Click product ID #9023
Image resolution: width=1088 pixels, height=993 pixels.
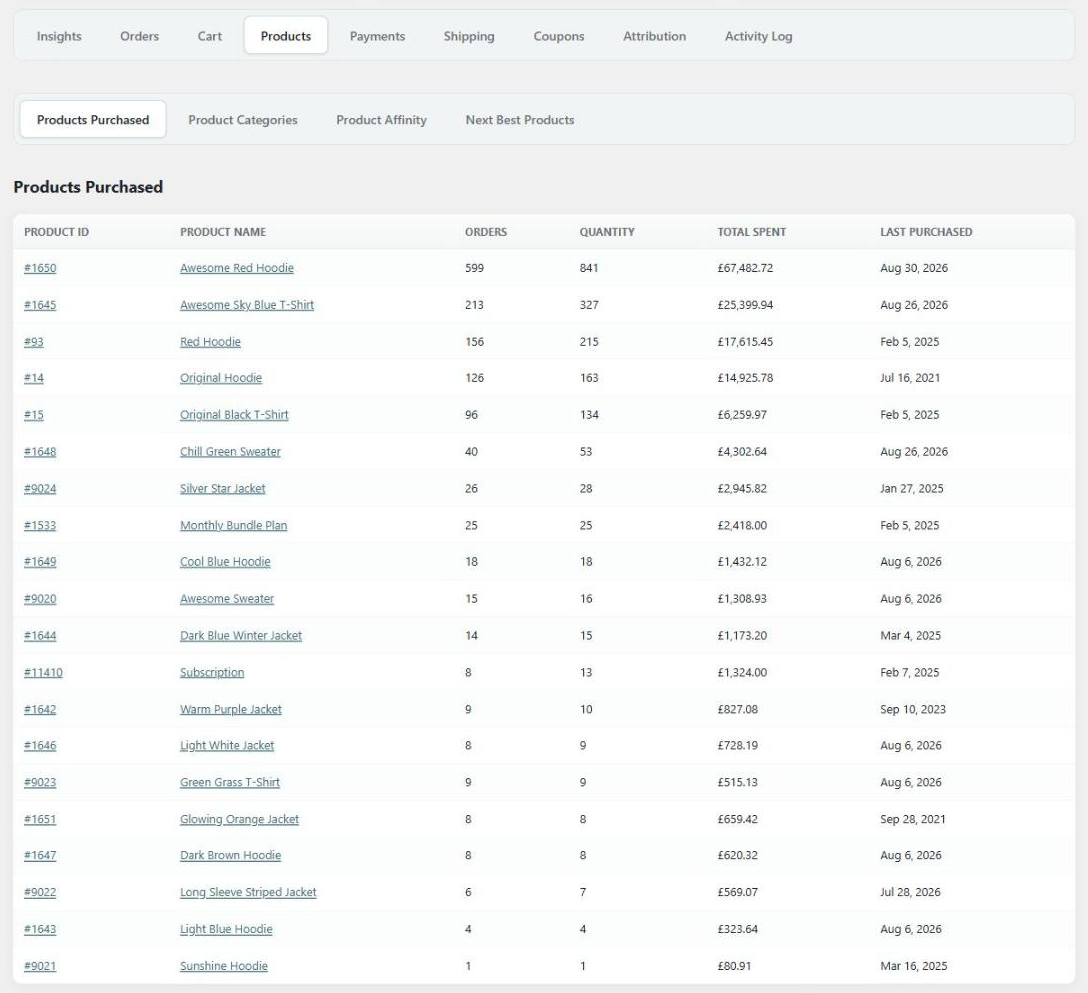pyautogui.click(x=40, y=782)
